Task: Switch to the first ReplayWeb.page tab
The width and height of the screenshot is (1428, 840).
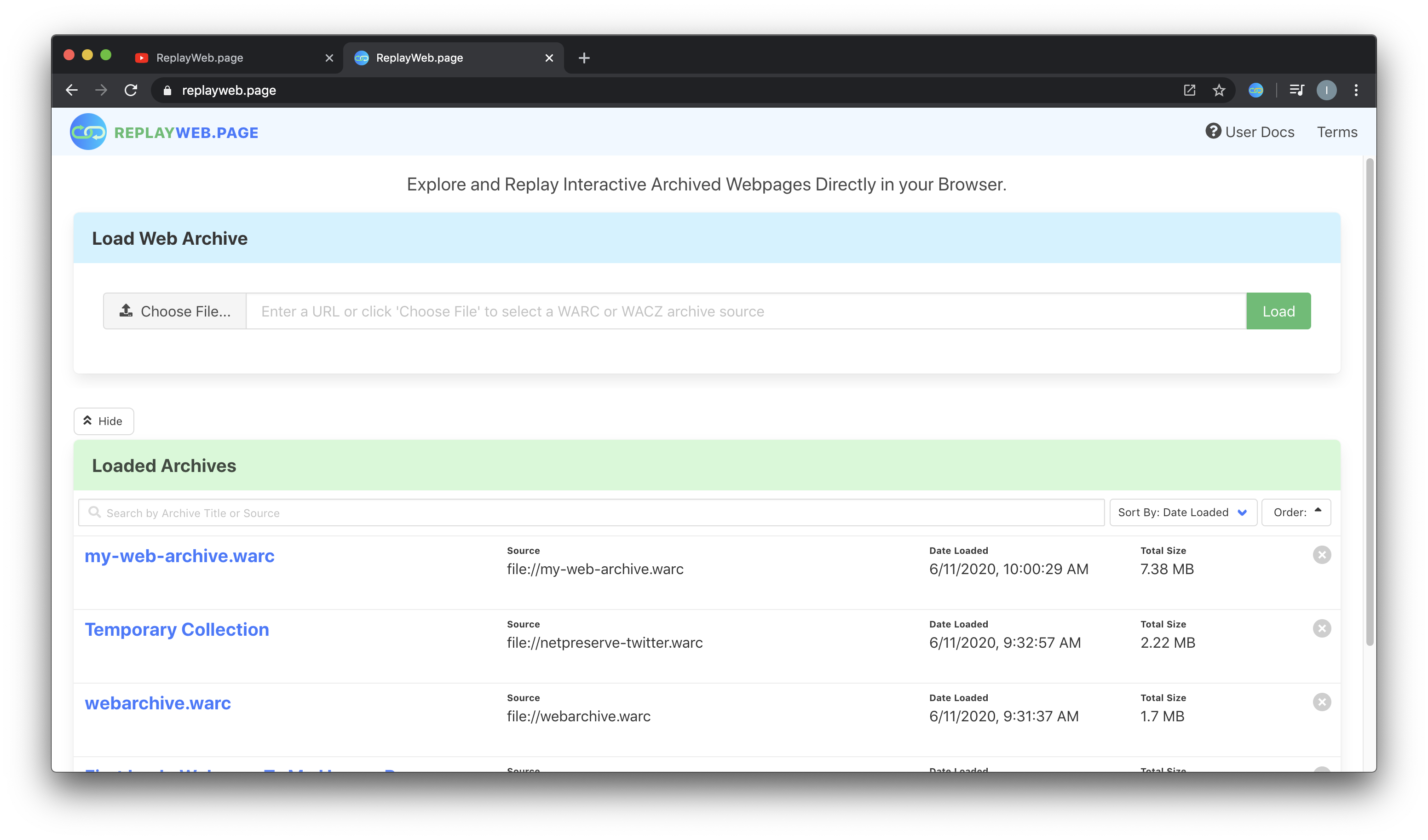Action: coord(233,58)
